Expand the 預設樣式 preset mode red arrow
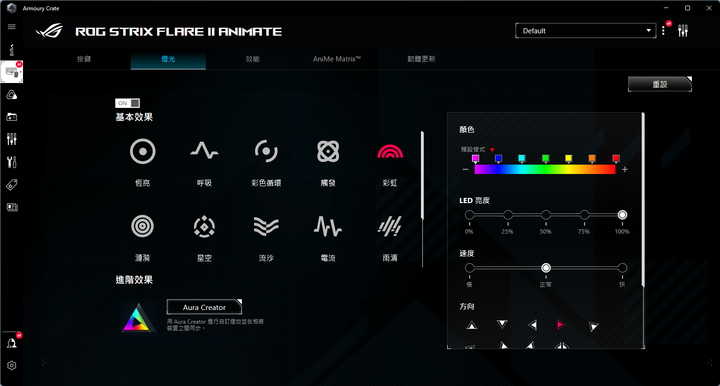Screen dimensions: 720x386 pos(492,150)
